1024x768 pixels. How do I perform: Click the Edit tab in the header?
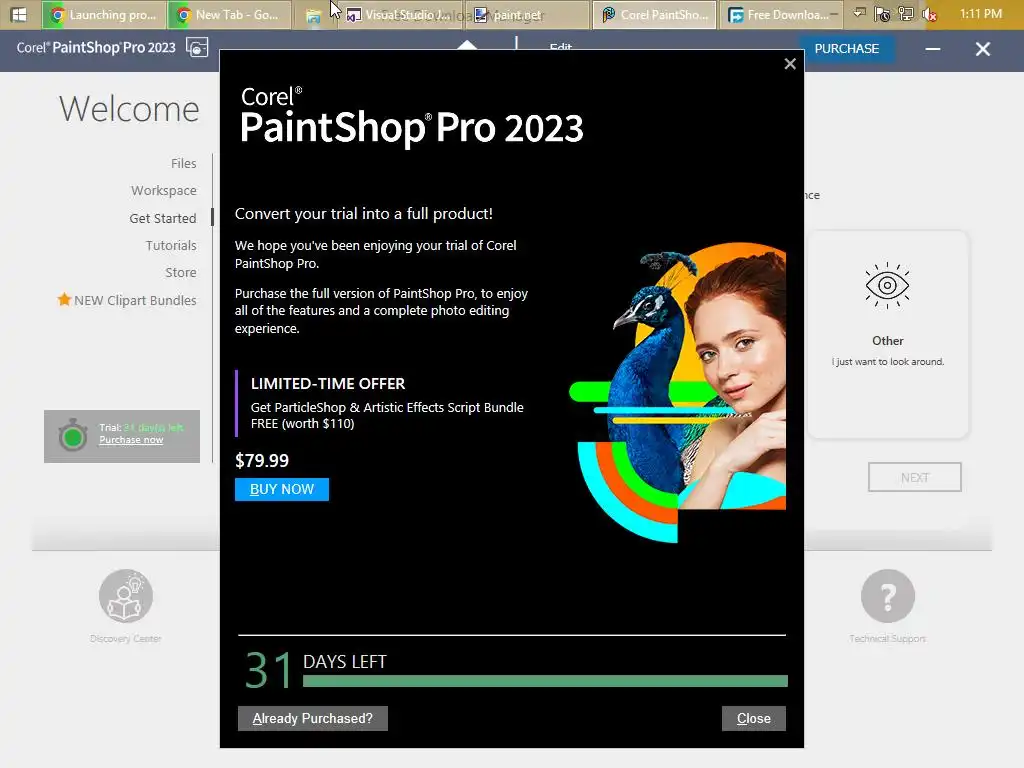[x=560, y=46]
